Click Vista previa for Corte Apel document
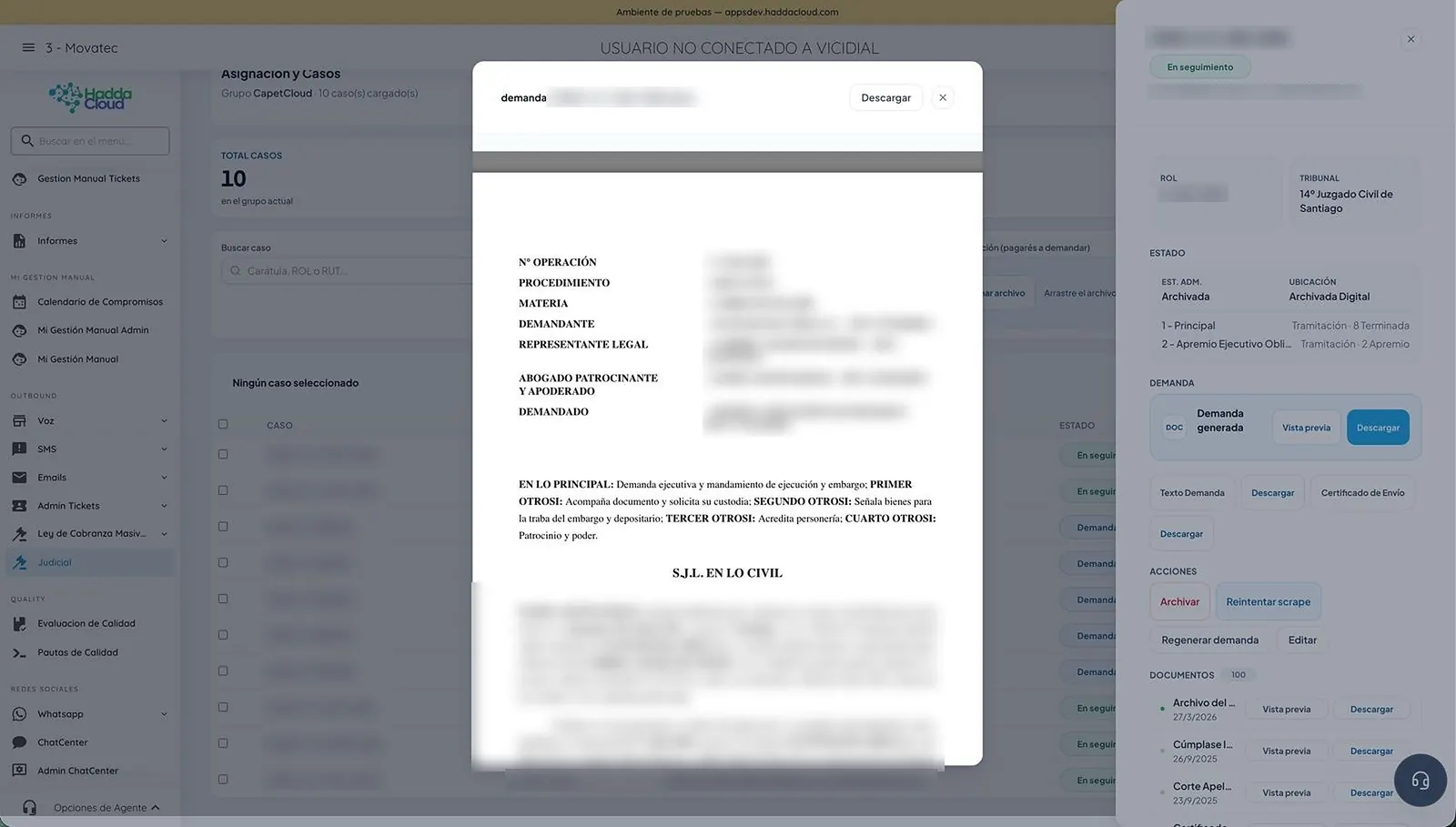 click(1286, 793)
